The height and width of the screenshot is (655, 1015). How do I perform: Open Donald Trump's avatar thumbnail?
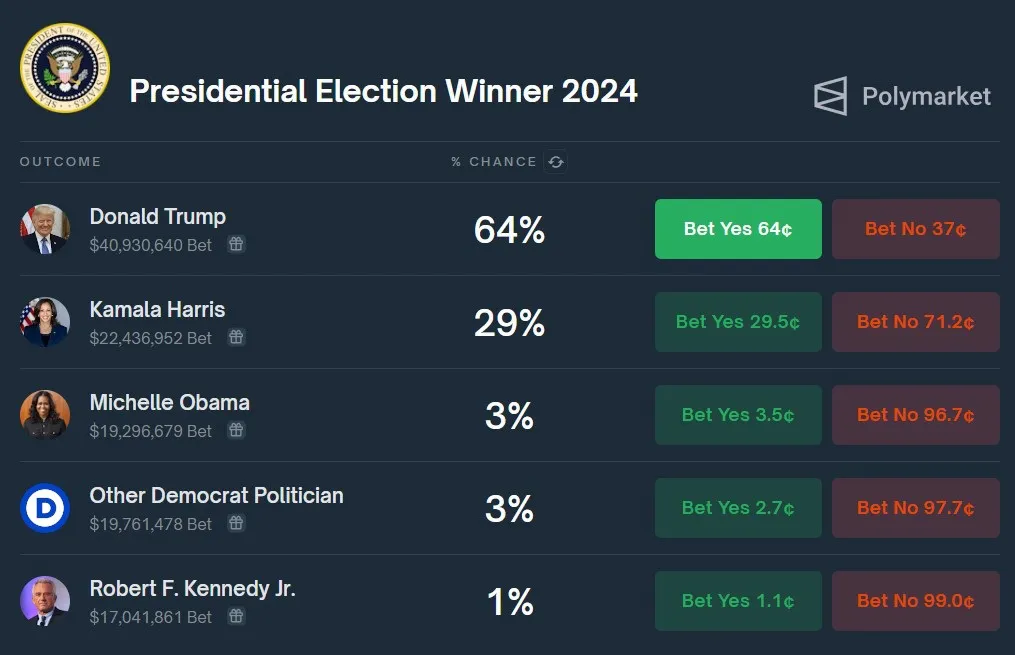45,229
